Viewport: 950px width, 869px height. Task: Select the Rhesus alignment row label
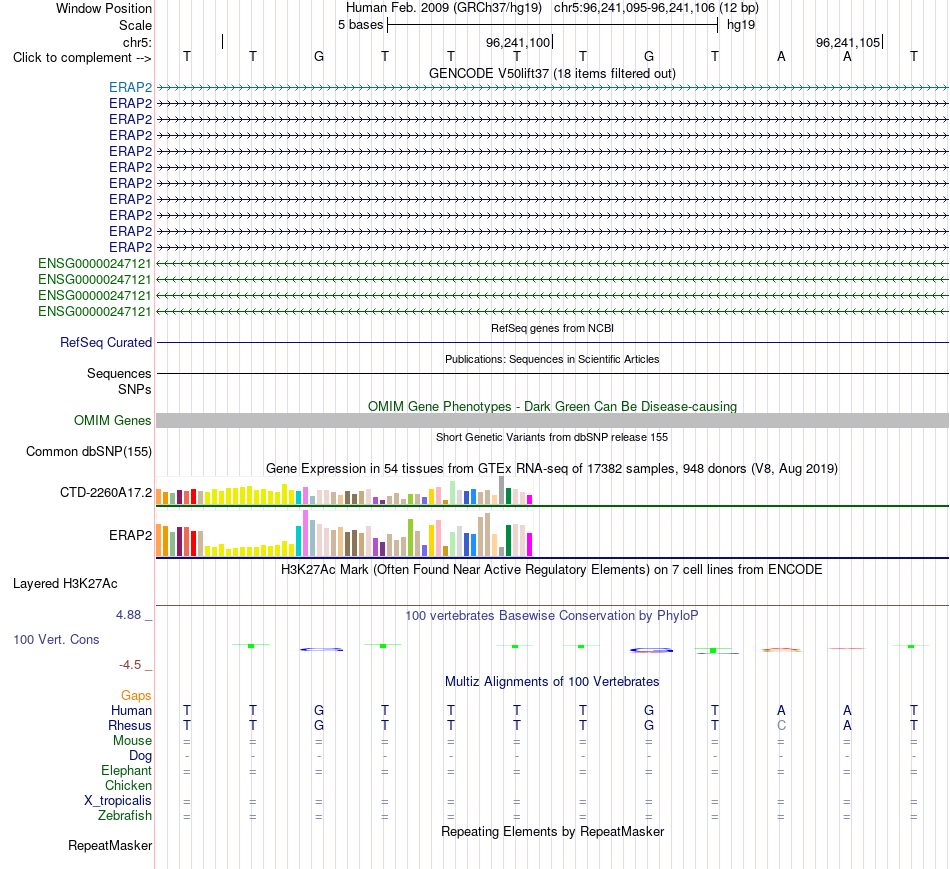tap(130, 725)
